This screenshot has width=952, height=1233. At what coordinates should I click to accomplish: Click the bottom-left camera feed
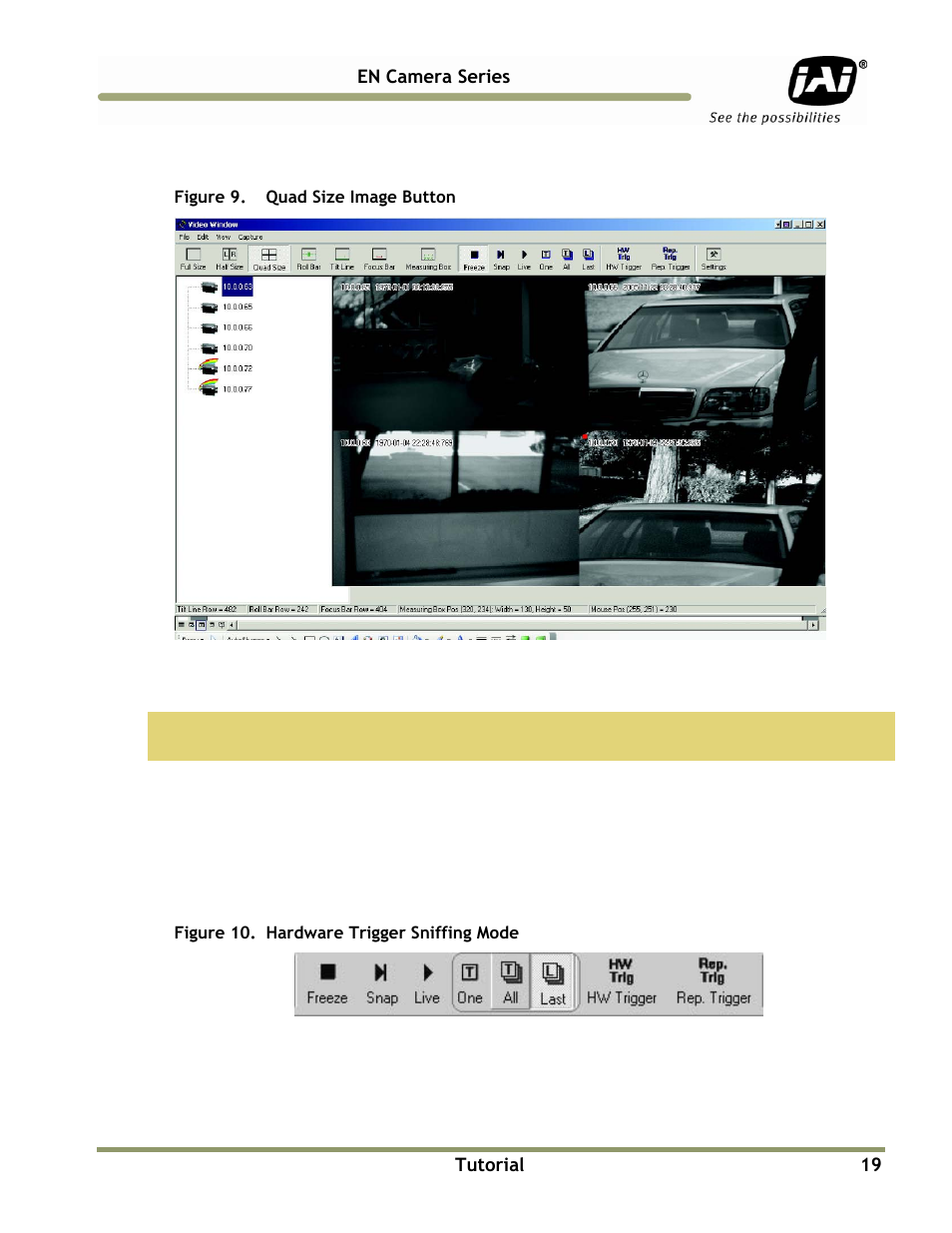(455, 508)
